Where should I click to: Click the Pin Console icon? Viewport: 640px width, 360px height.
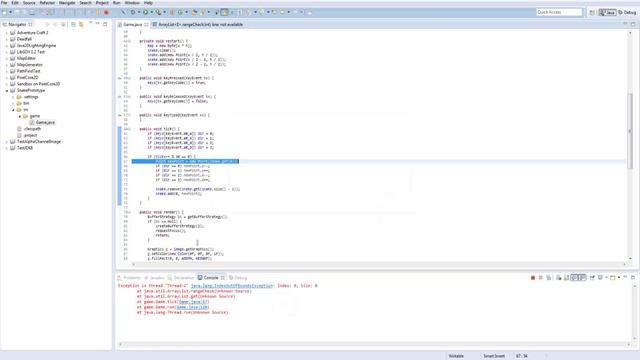coord(592,278)
